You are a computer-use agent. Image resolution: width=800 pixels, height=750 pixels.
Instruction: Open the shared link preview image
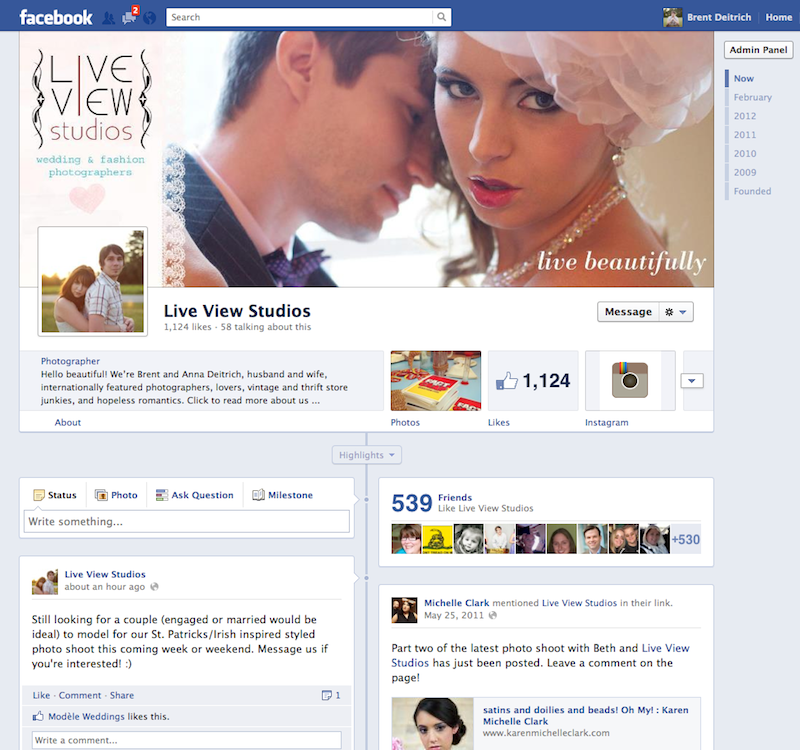[x=433, y=723]
